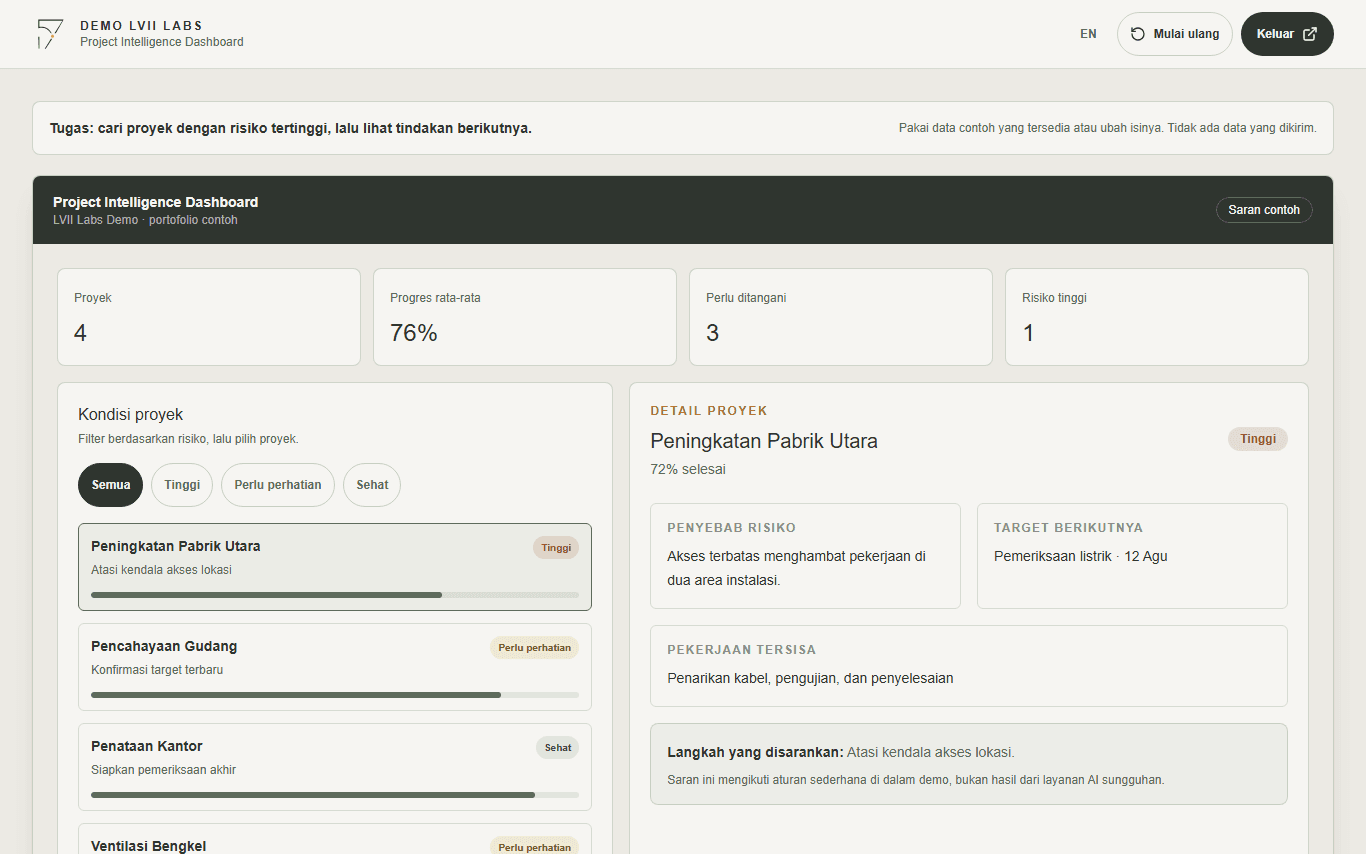1366x854 pixels.
Task: Click the Tinggi badge in the detail panel
Action: (x=1258, y=439)
